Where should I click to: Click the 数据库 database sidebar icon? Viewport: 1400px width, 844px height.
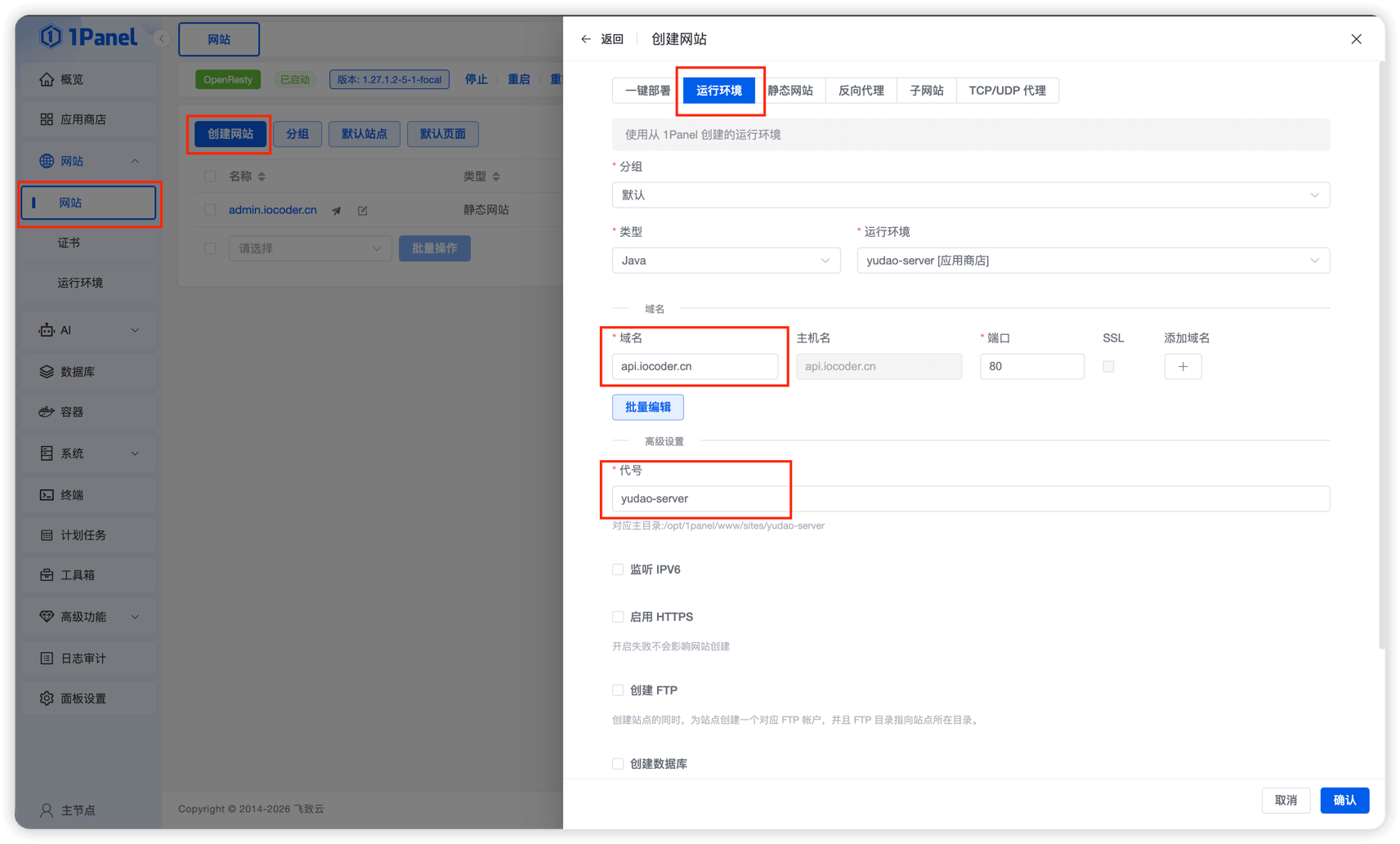click(47, 372)
